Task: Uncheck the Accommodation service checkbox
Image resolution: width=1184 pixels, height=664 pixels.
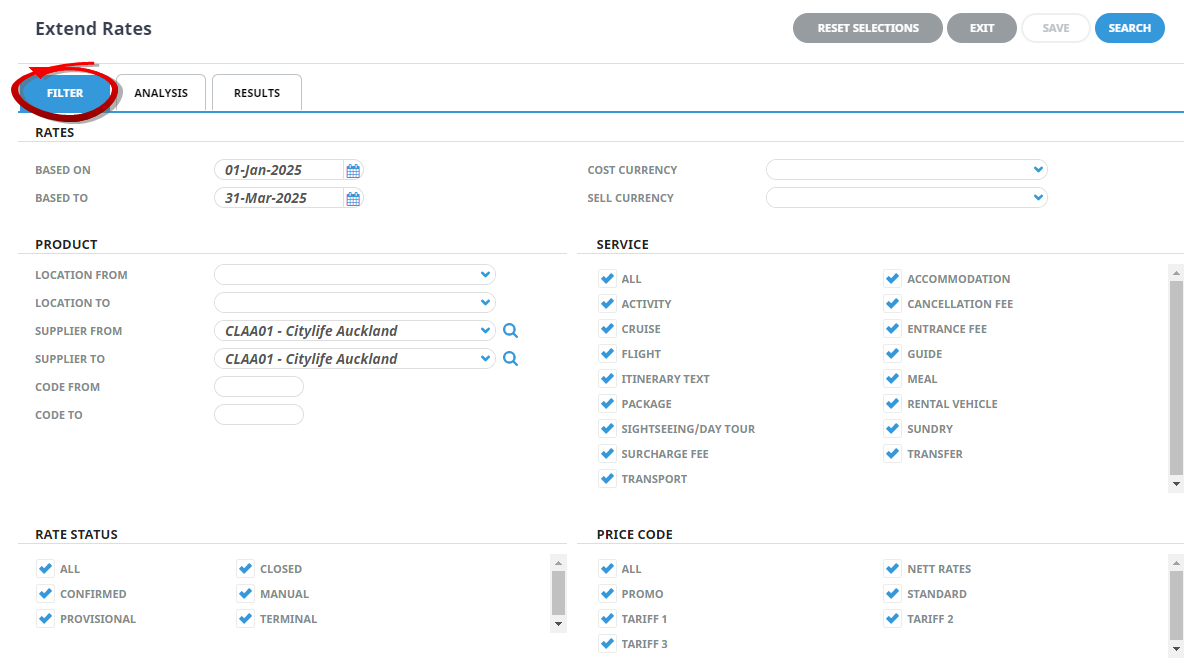Action: 892,279
